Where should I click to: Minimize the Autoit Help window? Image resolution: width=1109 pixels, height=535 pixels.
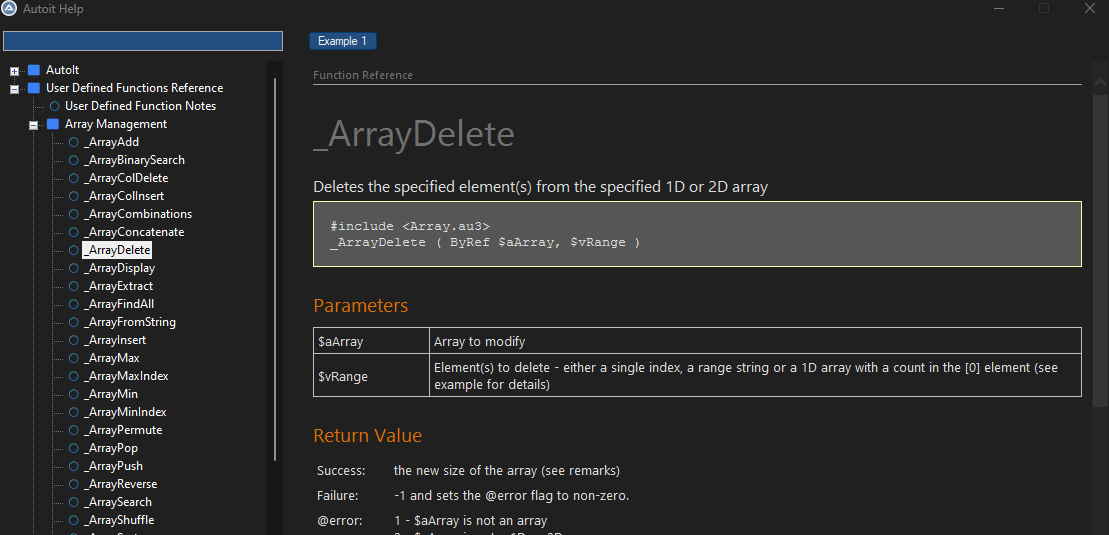(999, 9)
